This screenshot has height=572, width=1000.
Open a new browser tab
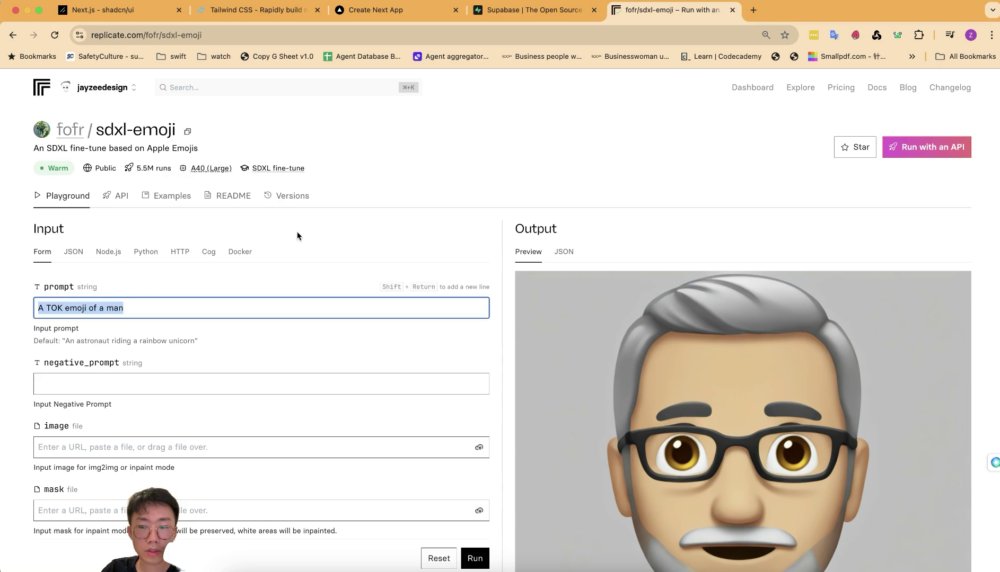pos(753,10)
